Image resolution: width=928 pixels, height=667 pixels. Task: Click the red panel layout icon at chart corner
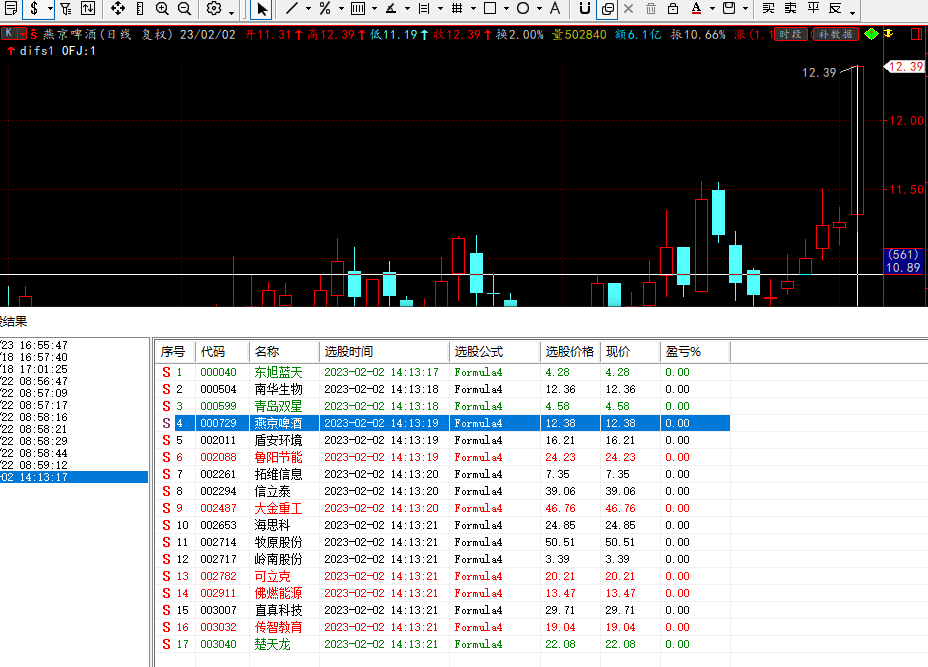coord(916,34)
